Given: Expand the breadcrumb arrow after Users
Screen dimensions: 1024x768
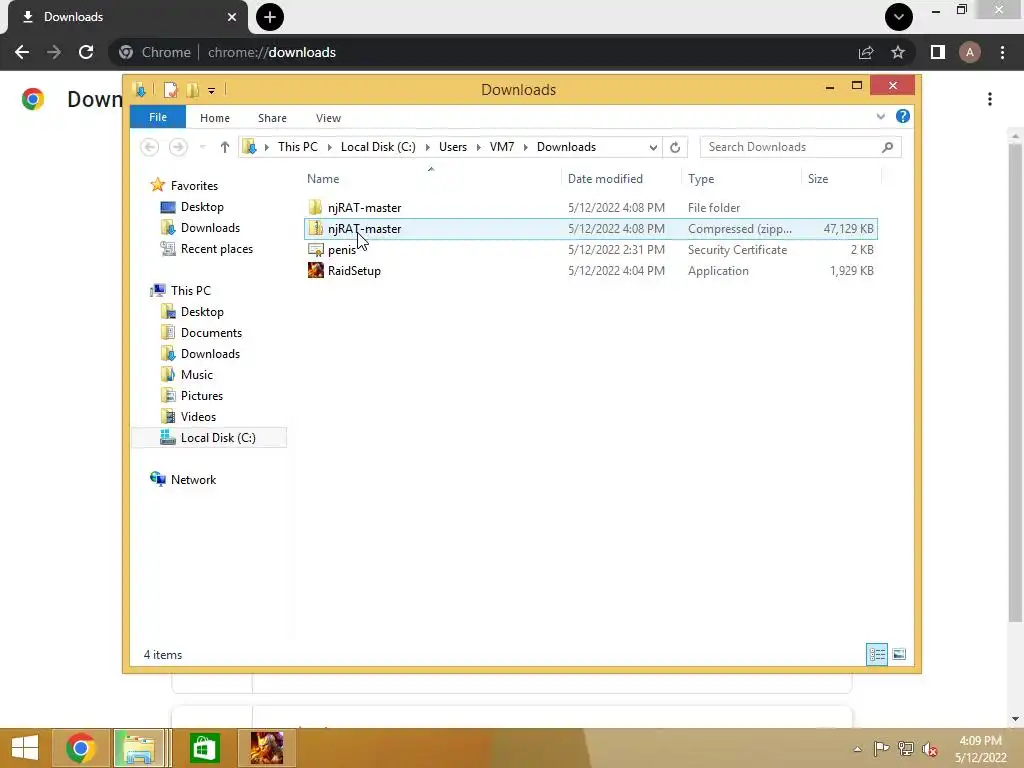Looking at the screenshot, I should tap(479, 147).
